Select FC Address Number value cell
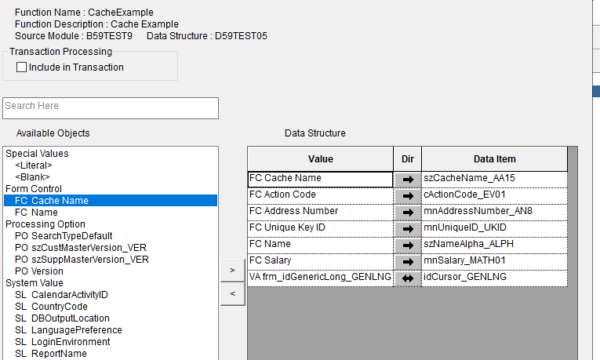600x360 pixels. pos(321,212)
